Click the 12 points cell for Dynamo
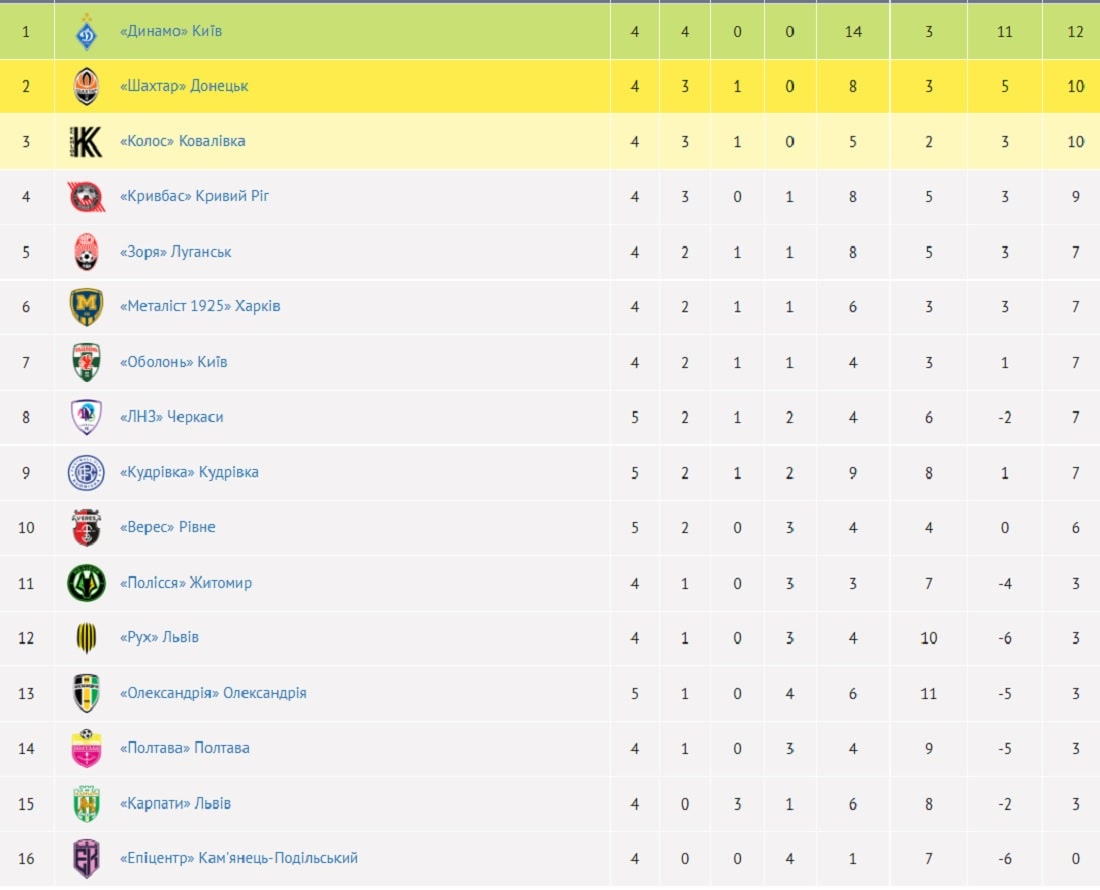Screen dimensions: 1100x890 [x=1075, y=32]
